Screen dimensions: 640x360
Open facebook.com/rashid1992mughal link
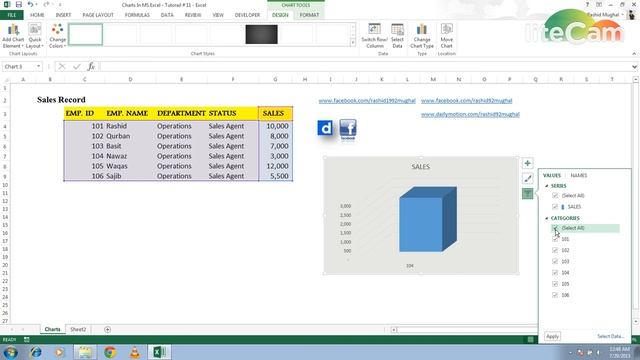367,100
